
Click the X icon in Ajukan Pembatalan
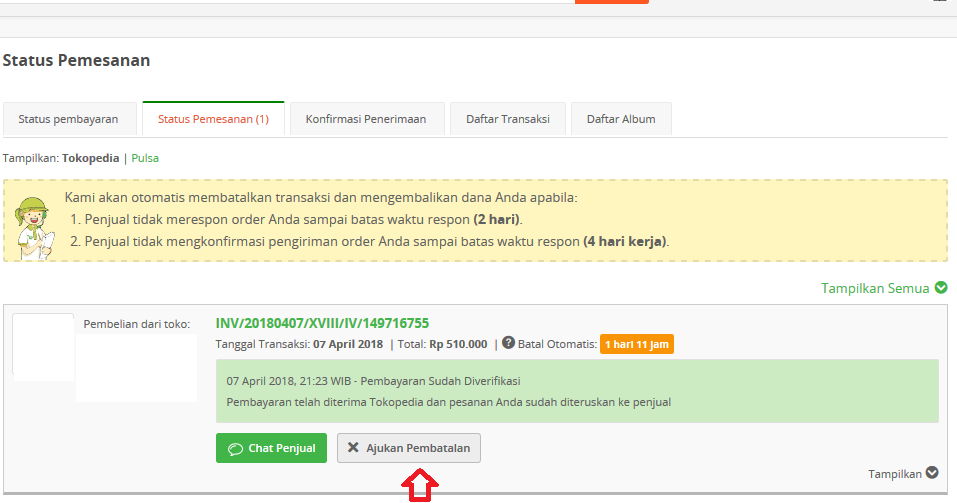(353, 447)
